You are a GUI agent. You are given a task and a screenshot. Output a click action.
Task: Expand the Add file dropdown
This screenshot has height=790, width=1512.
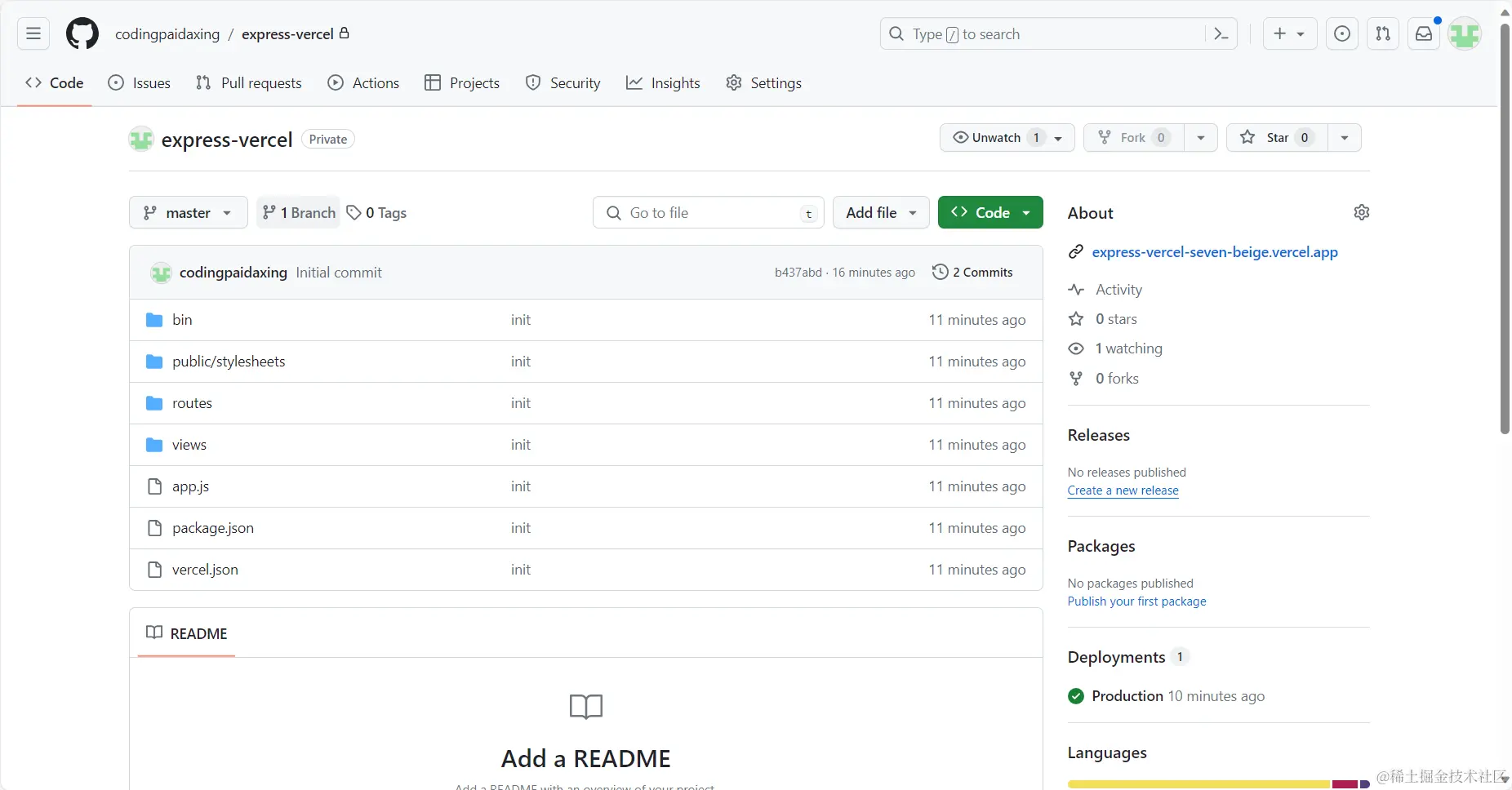(x=881, y=212)
